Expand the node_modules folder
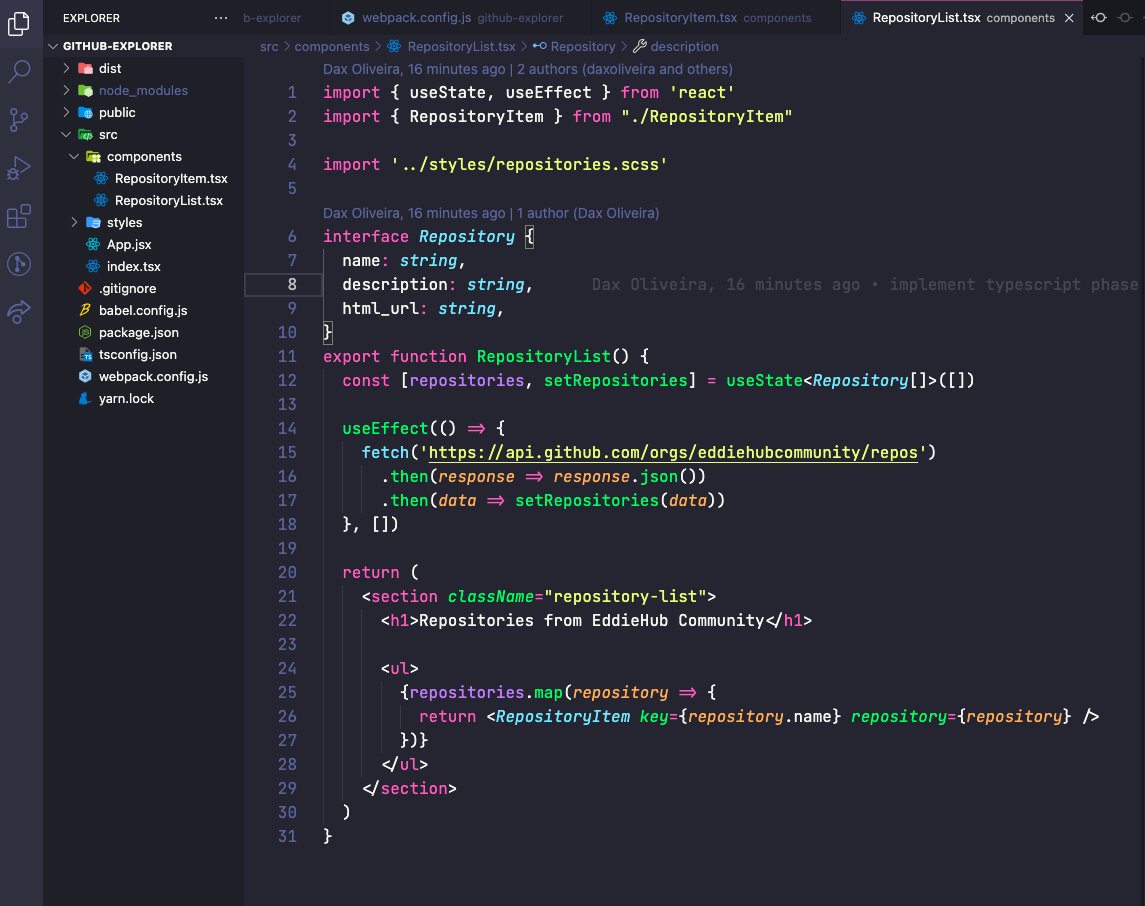 pos(66,90)
